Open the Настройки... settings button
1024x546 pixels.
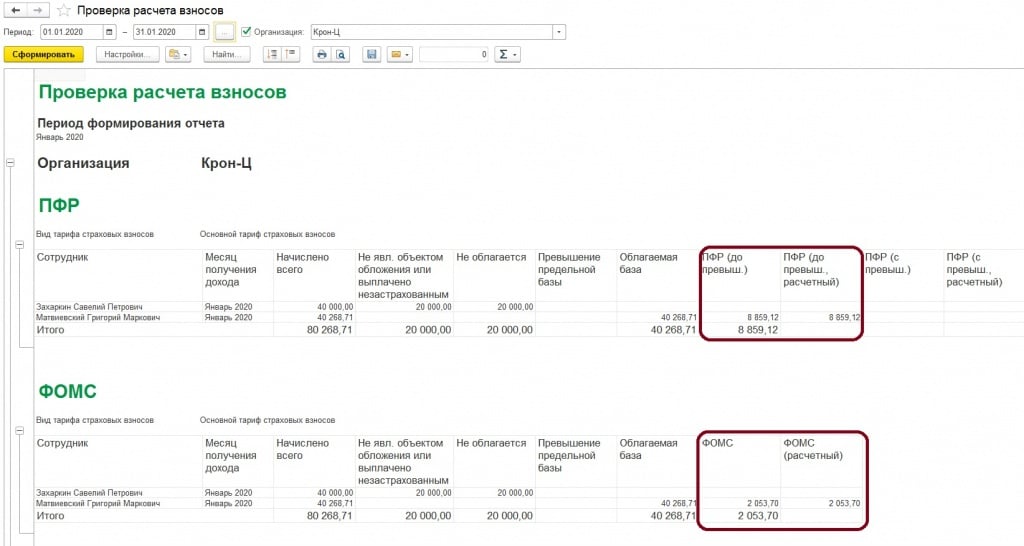pos(128,54)
